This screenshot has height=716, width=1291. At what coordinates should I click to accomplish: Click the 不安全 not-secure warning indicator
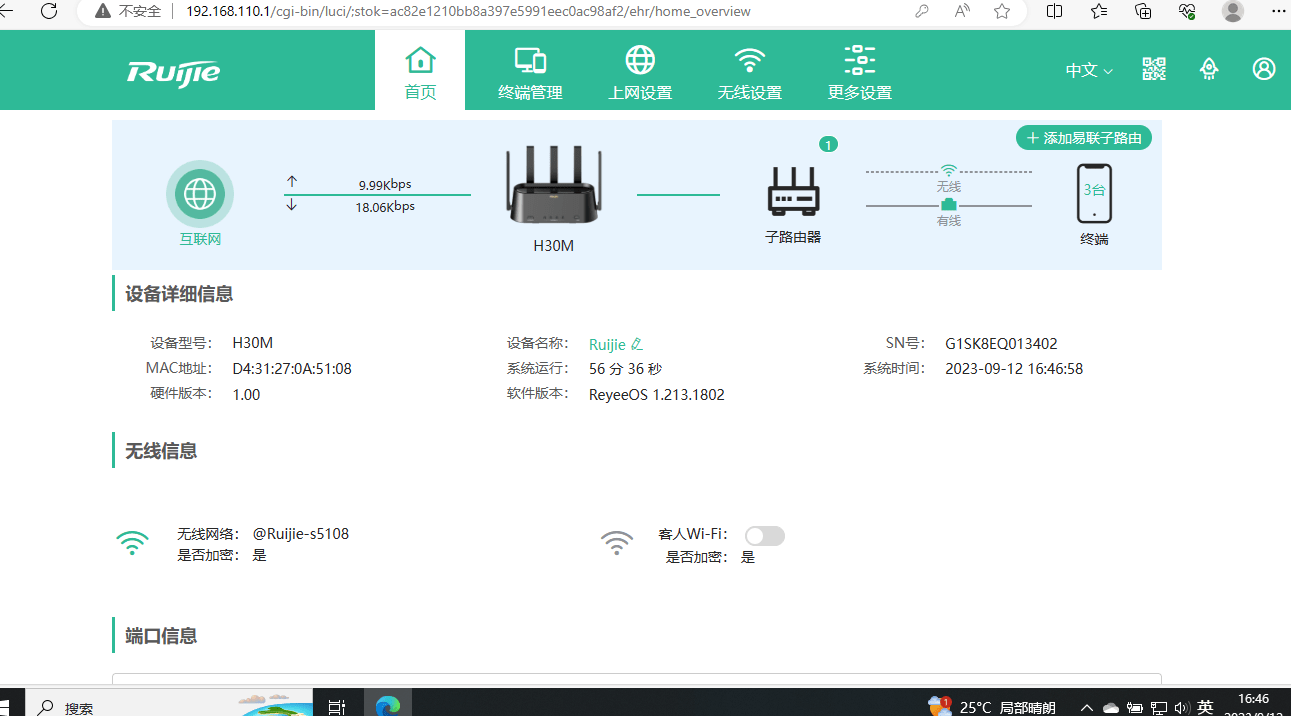[x=128, y=12]
